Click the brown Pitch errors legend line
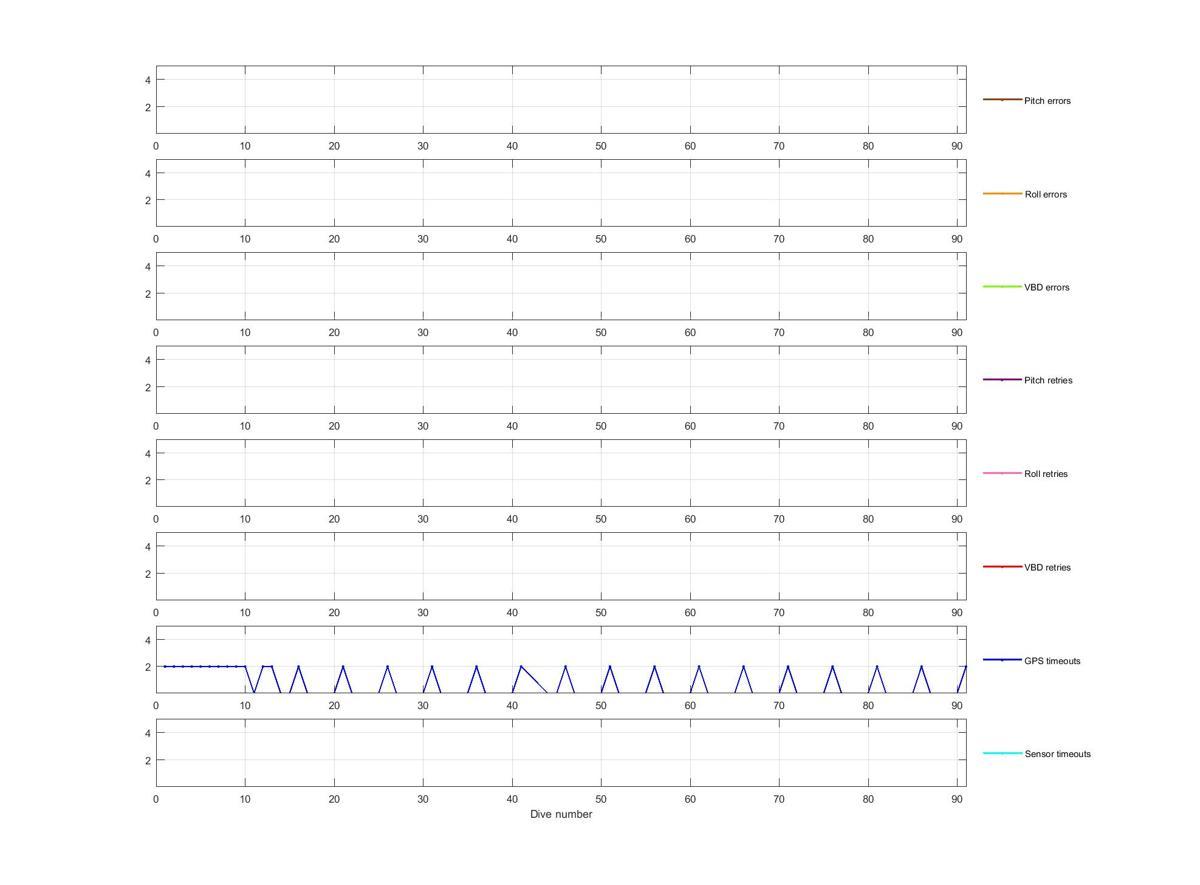Image resolution: width=1200 pixels, height=885 pixels. coord(1002,100)
